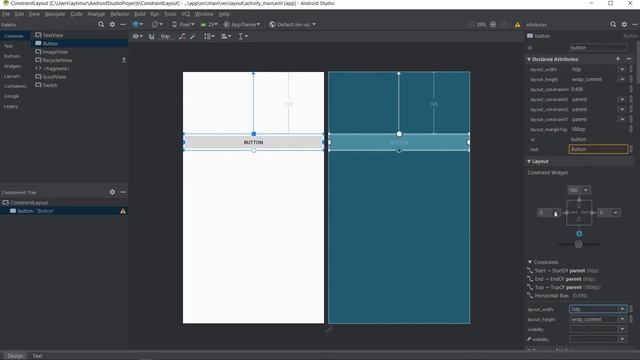Open layout_width 0dp combo box
This screenshot has width=640, height=360.
pos(598,309)
